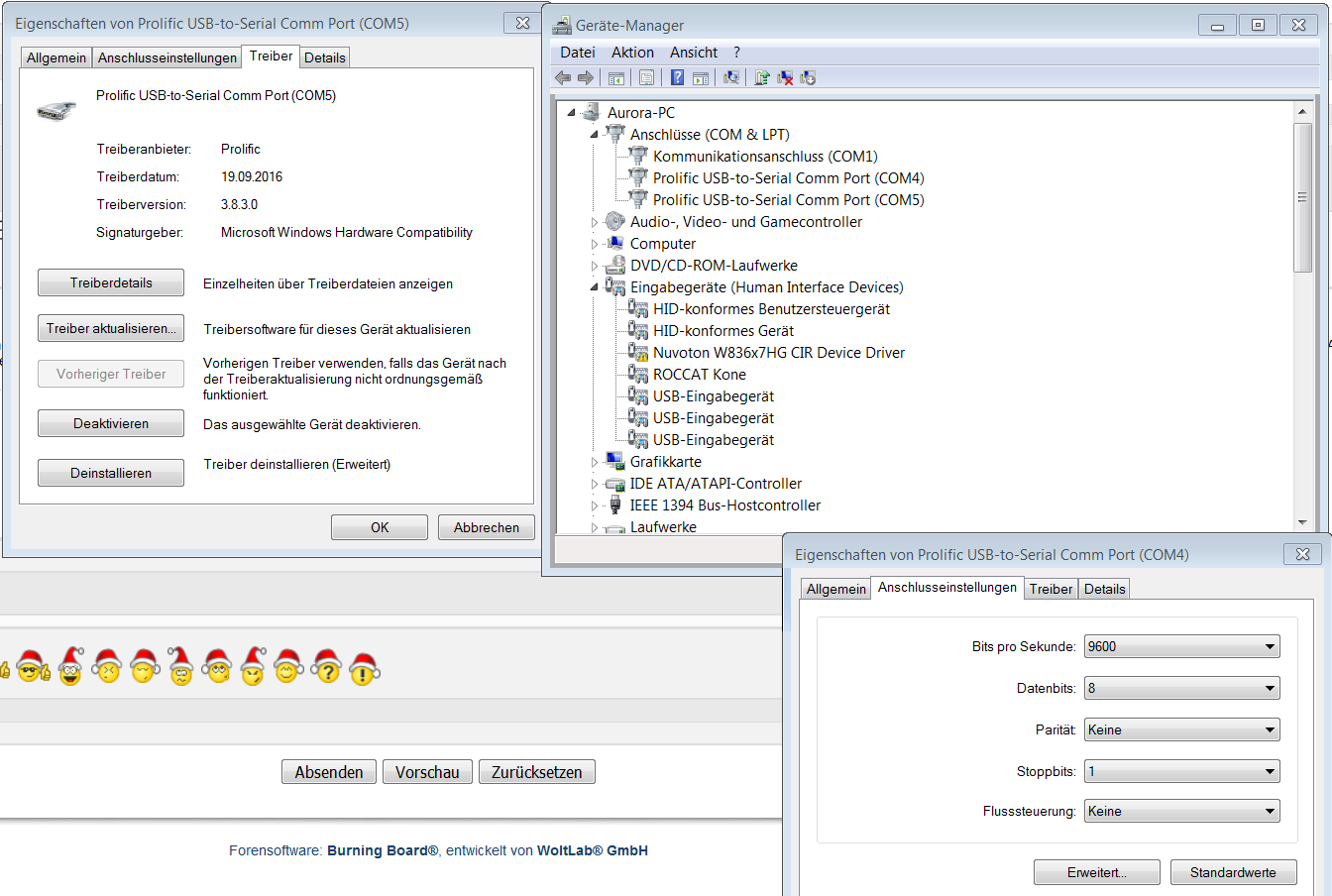Collapse the Anschlüsse (COM & LPT) node
This screenshot has width=1332, height=896.
click(594, 135)
